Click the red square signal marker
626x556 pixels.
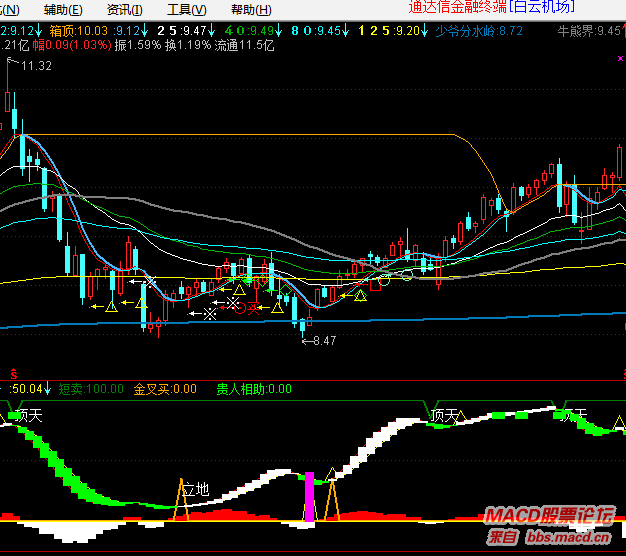[375, 285]
